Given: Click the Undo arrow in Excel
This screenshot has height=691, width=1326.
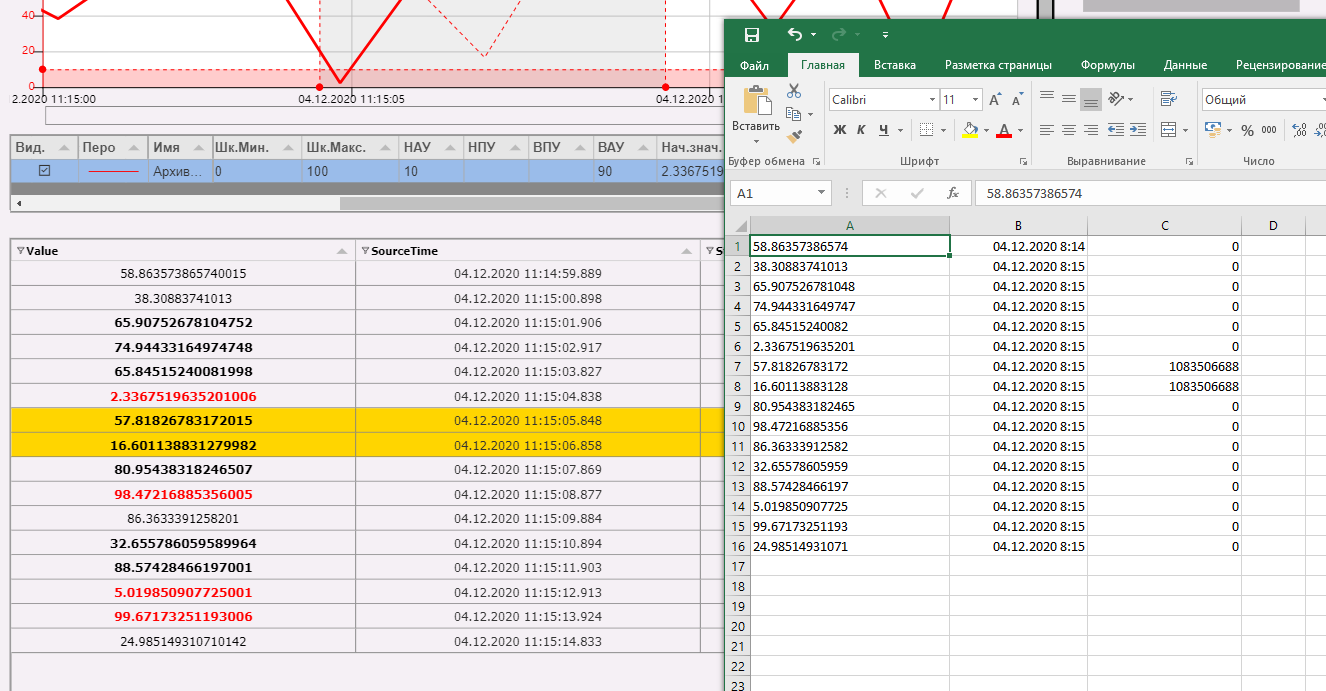Looking at the screenshot, I should coord(794,35).
